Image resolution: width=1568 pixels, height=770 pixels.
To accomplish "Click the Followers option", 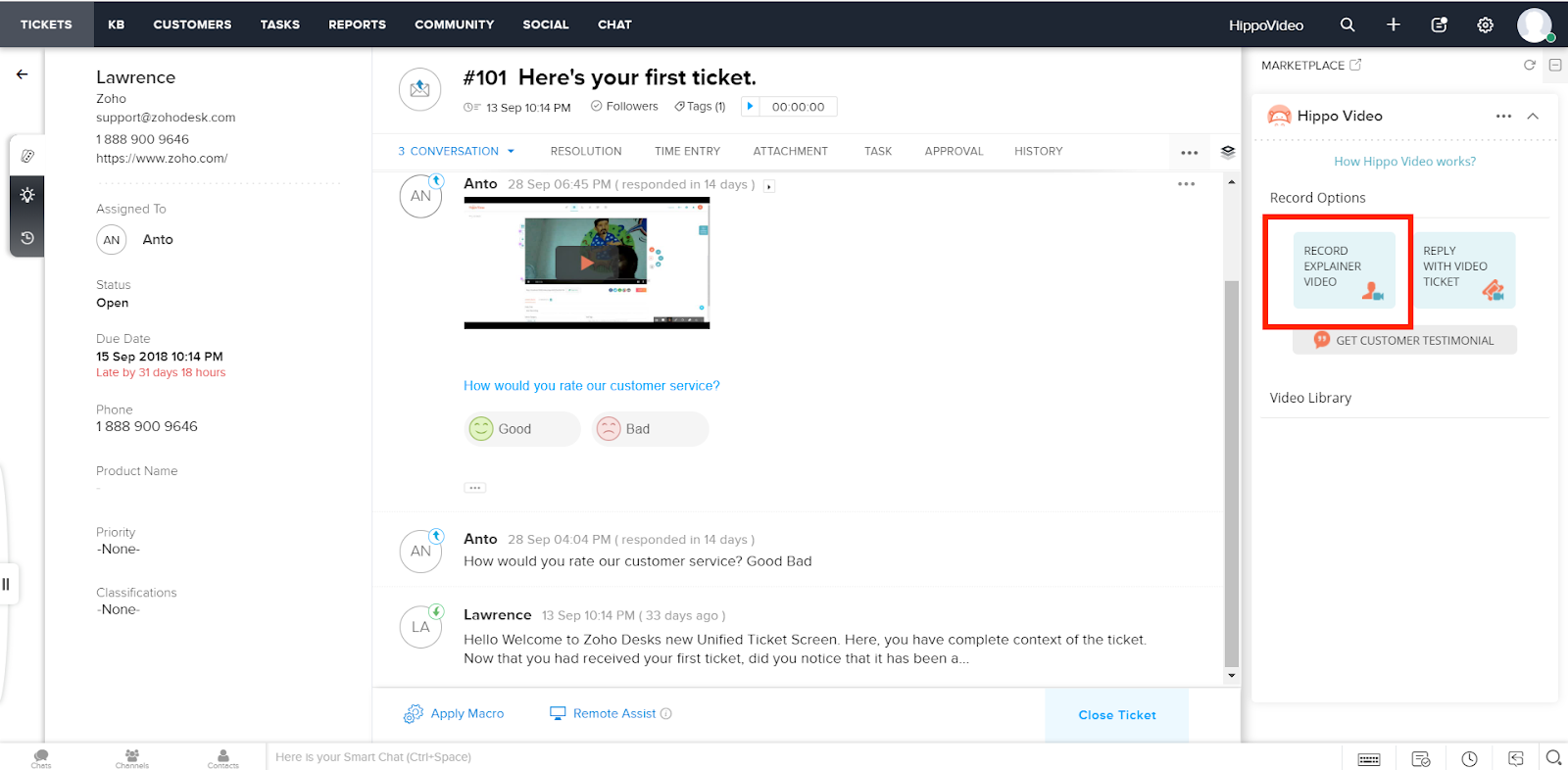I will (624, 106).
